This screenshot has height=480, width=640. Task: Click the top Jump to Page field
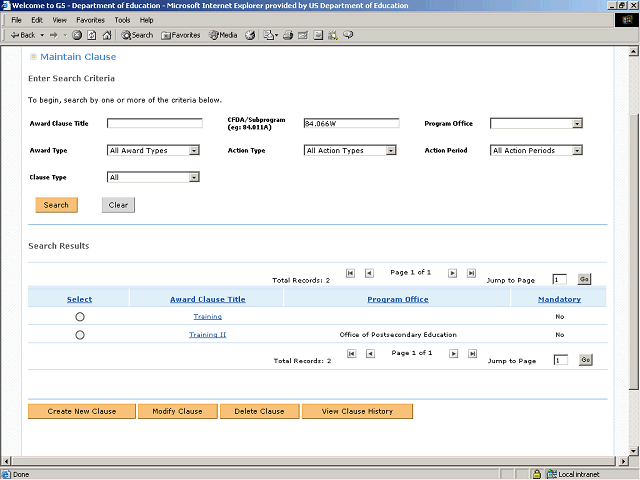point(560,280)
